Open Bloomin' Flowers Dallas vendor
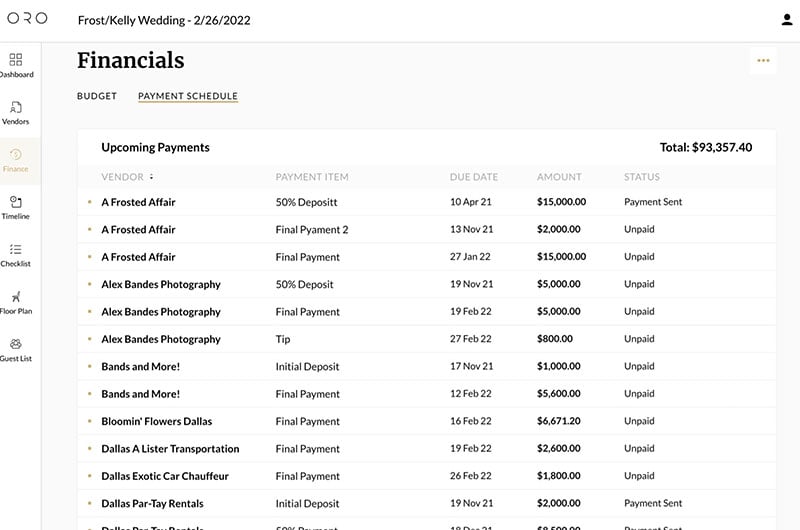 coord(156,421)
